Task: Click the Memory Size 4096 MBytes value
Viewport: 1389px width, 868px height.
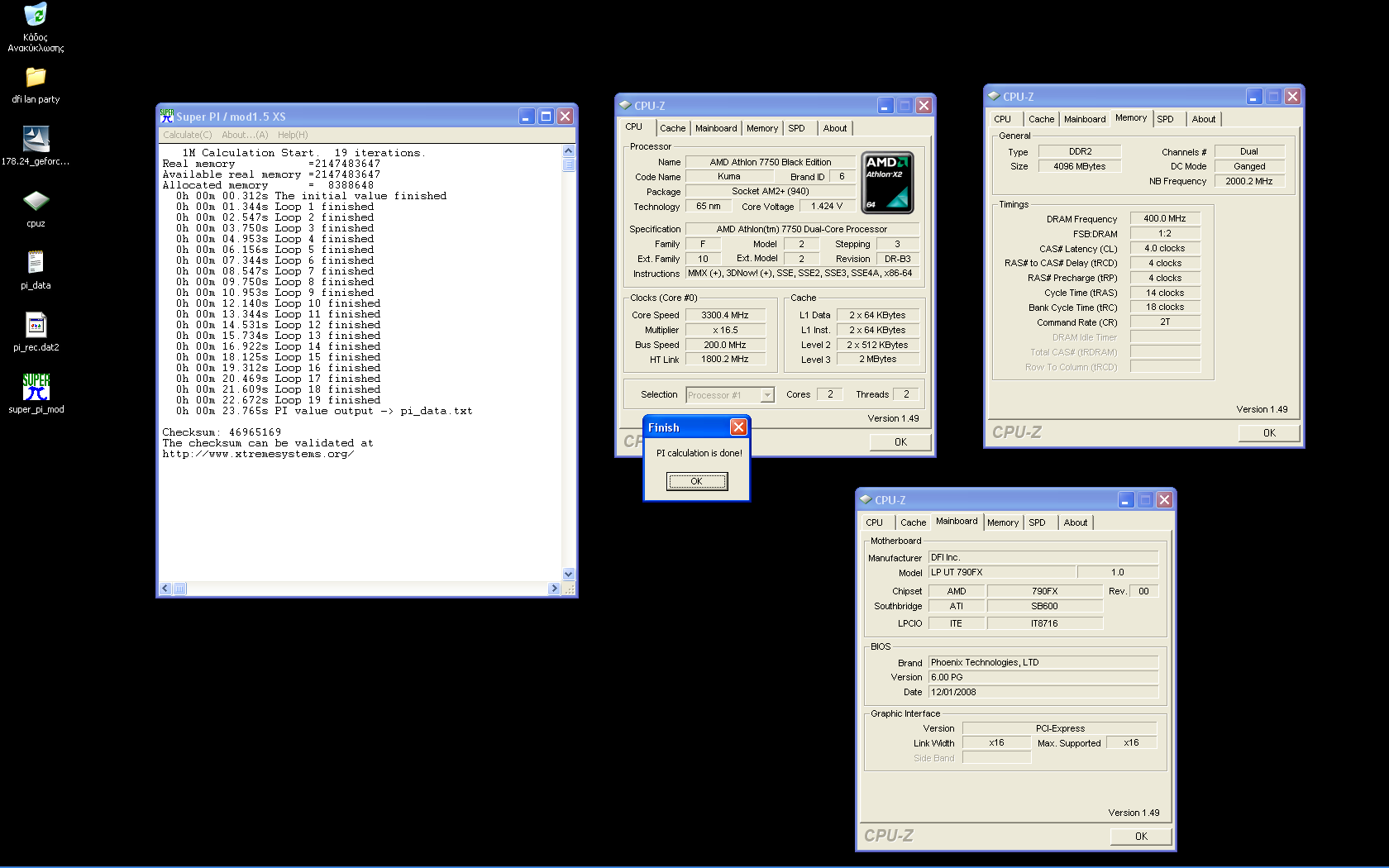Action: pyautogui.click(x=1080, y=166)
